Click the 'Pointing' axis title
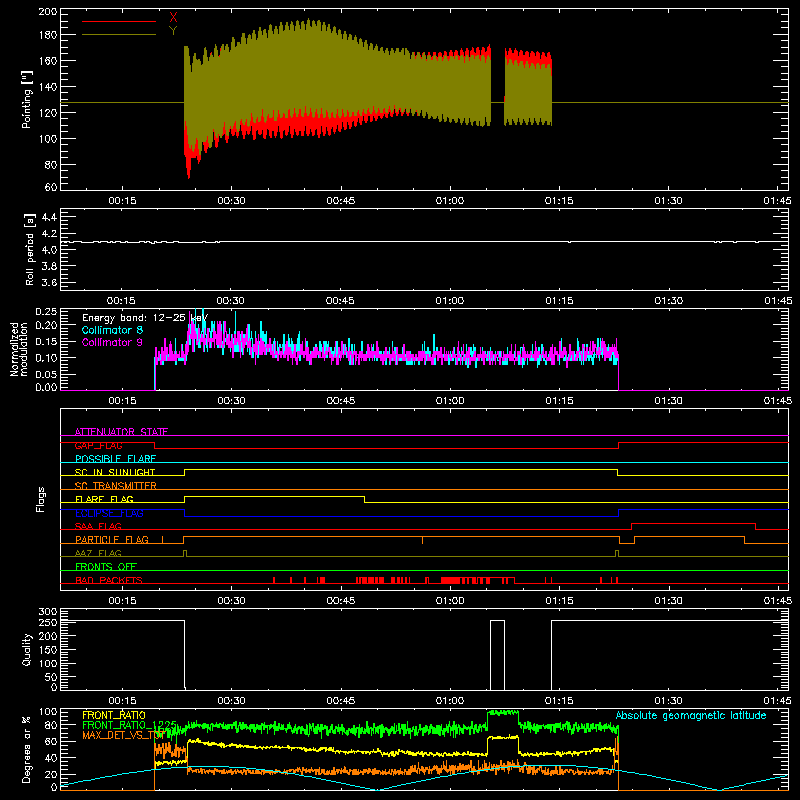 [x=27, y=99]
